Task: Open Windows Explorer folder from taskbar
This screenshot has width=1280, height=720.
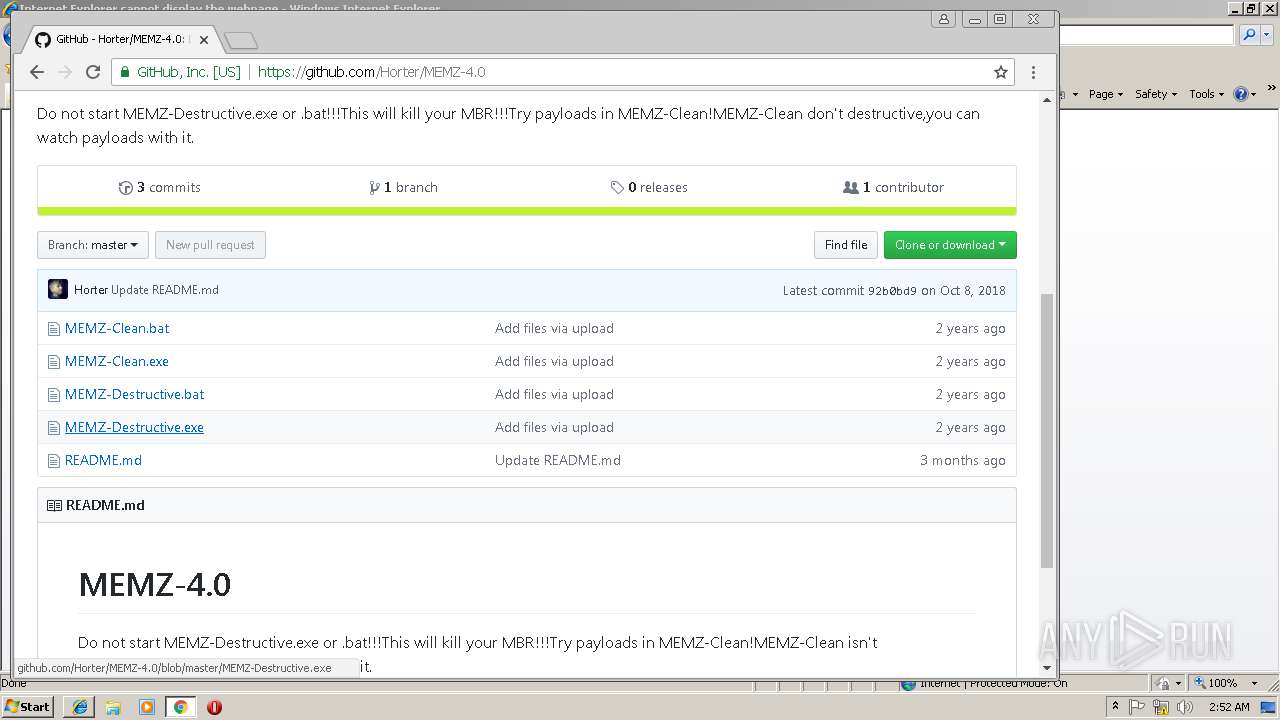Action: pyautogui.click(x=113, y=707)
